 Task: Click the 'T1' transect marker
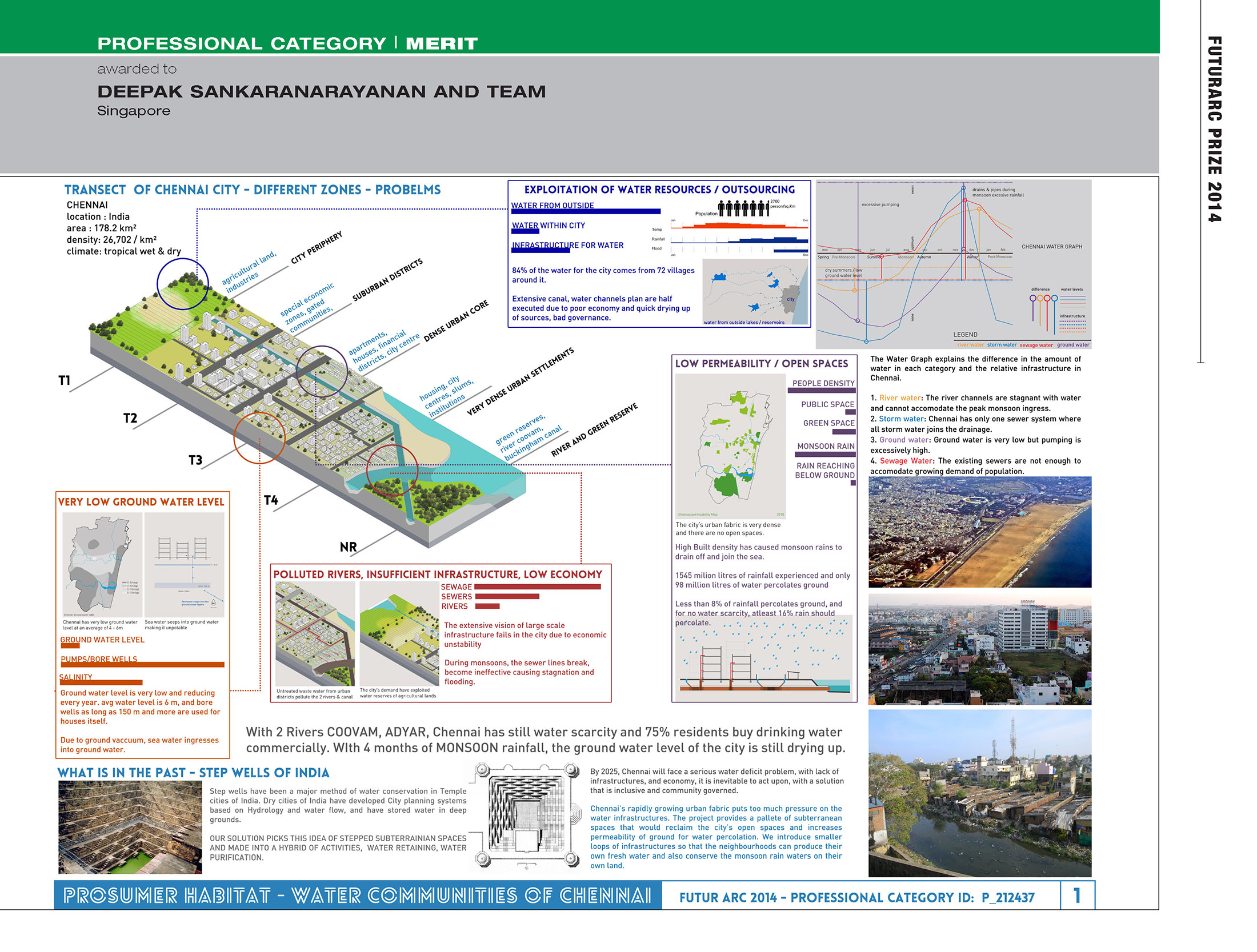coord(65,380)
